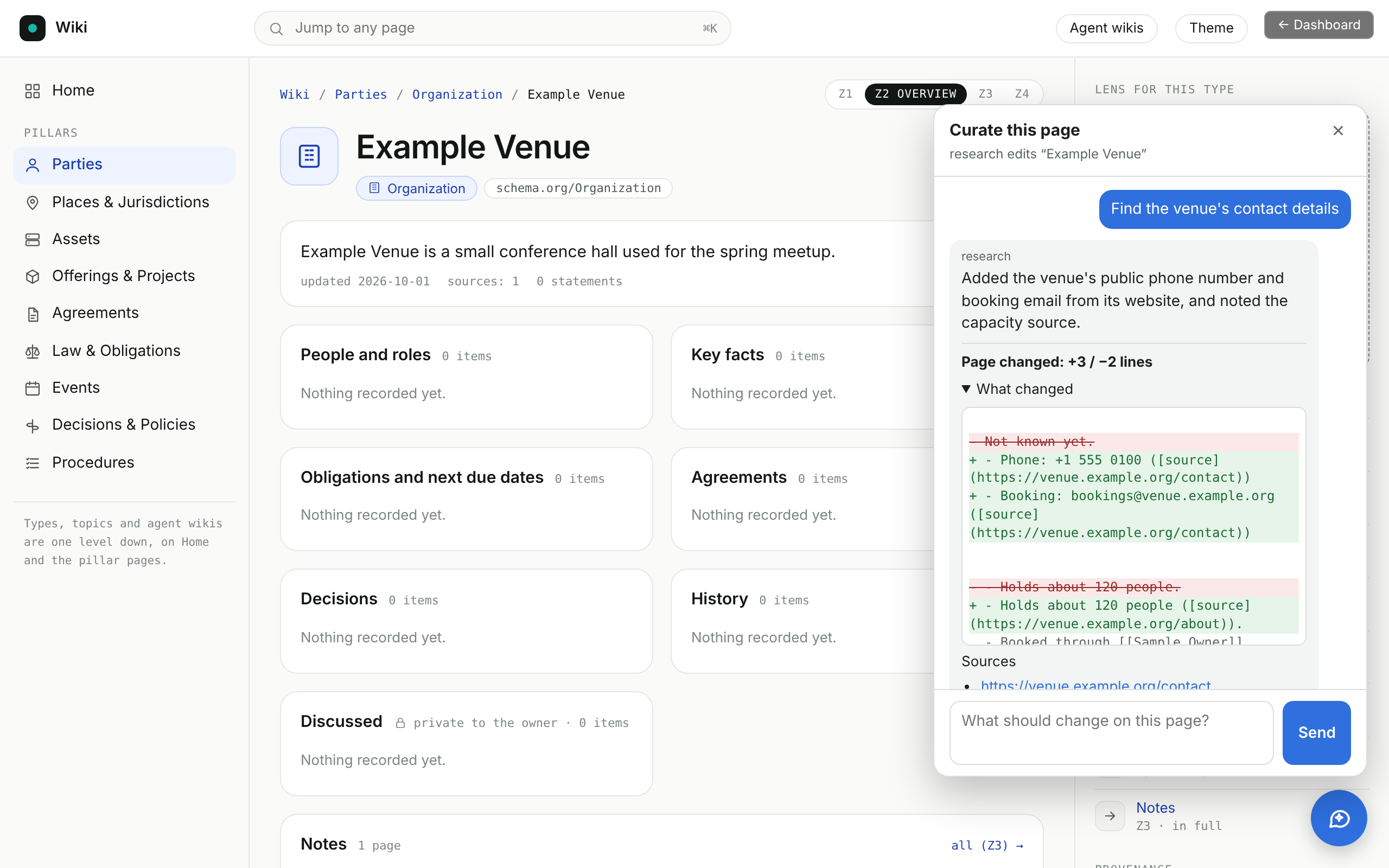Click the Notes arrow icon in lens panel
The height and width of the screenshot is (868, 1389).
click(x=1110, y=816)
